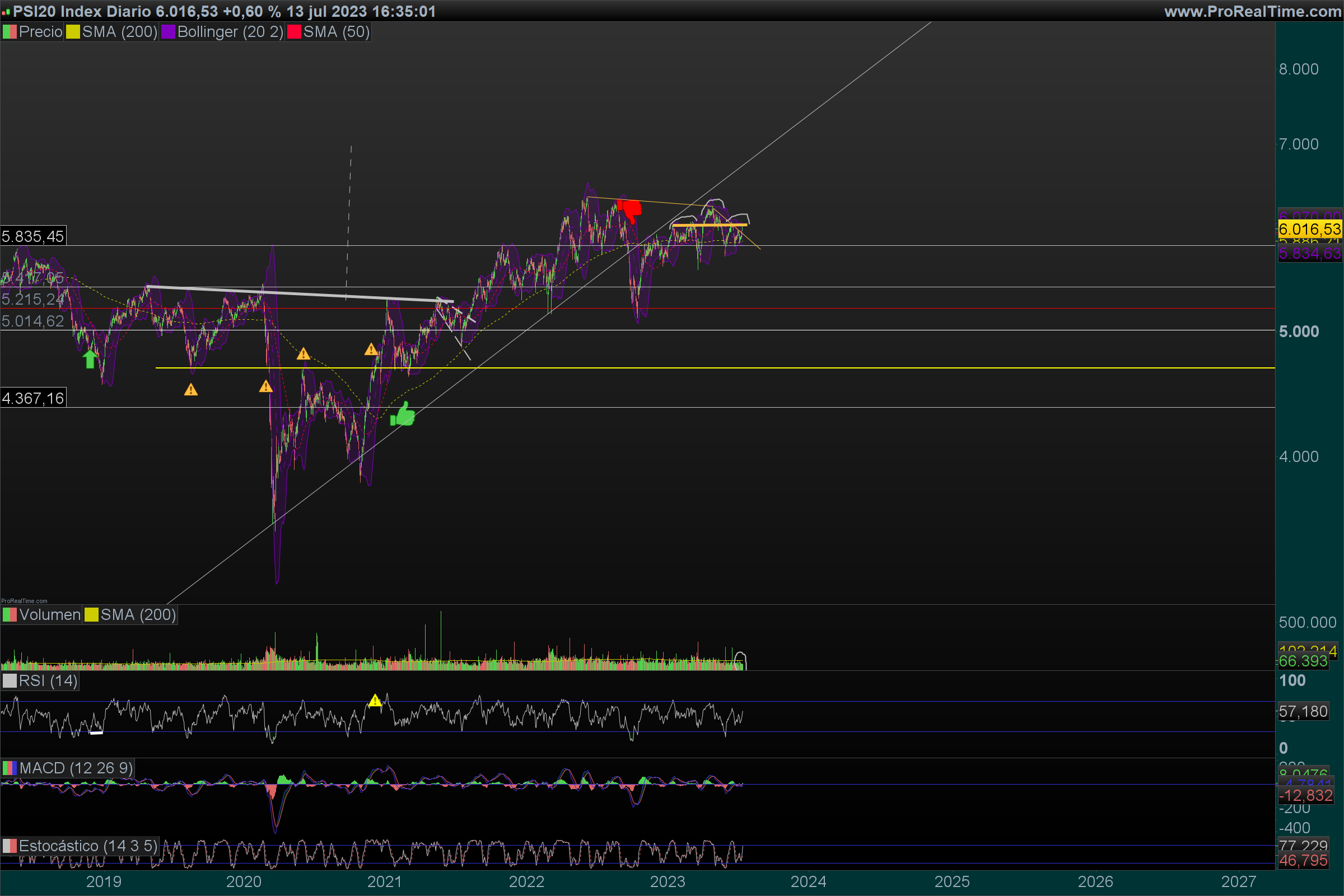The width and height of the screenshot is (1344, 896).
Task: Click the 4.367,16 horizontal line label
Action: (x=33, y=398)
